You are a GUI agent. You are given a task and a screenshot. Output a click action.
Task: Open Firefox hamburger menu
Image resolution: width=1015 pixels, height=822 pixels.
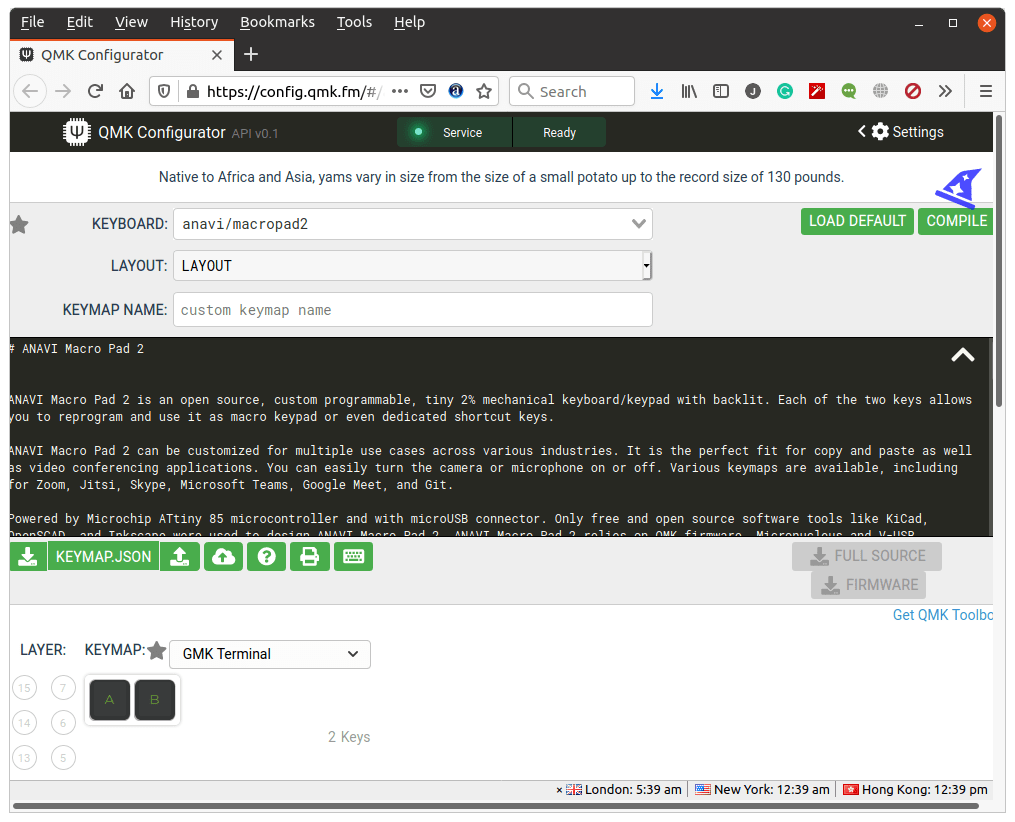pos(985,91)
